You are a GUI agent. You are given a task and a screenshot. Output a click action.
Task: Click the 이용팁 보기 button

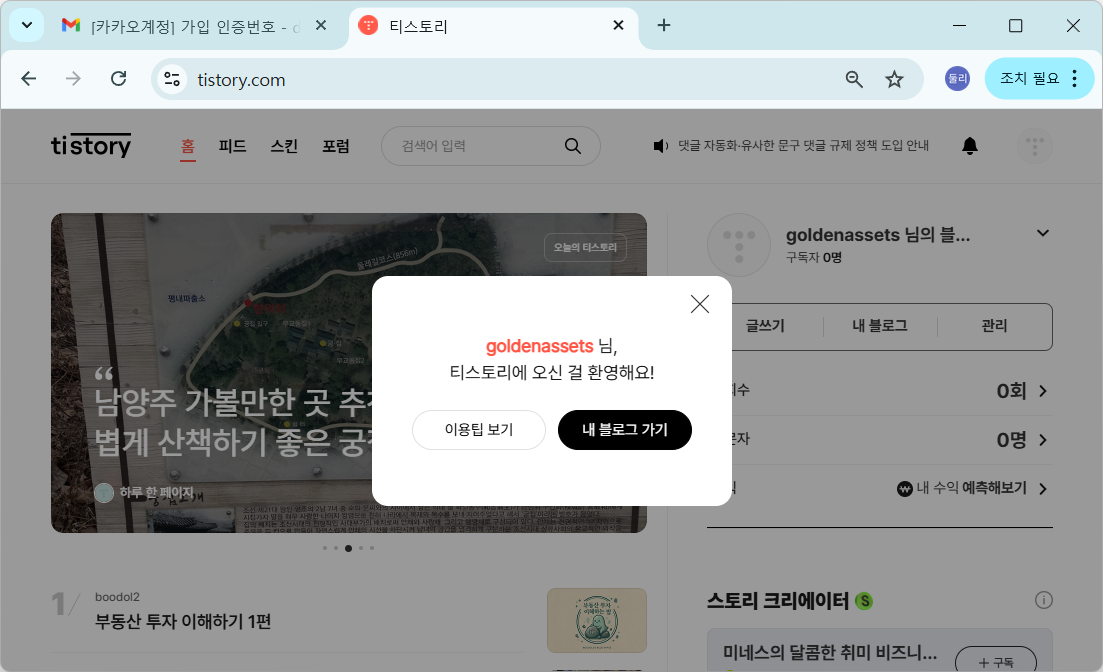tap(479, 429)
